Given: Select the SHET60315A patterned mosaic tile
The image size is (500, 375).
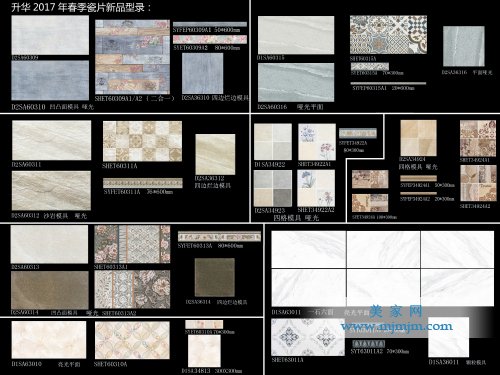Looking at the screenshot, I should pos(388,34).
